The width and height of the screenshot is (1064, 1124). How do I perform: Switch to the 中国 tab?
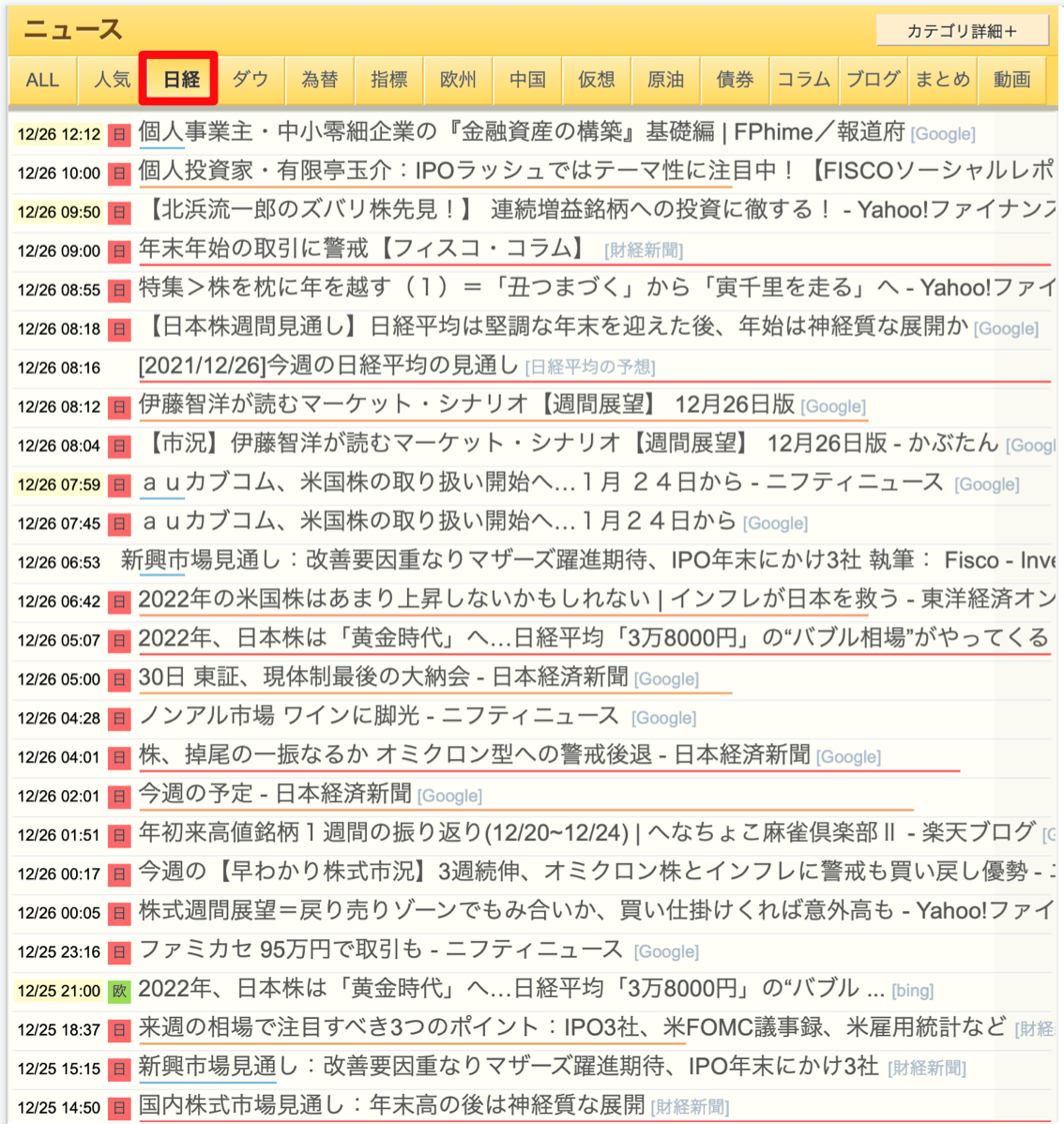(527, 80)
